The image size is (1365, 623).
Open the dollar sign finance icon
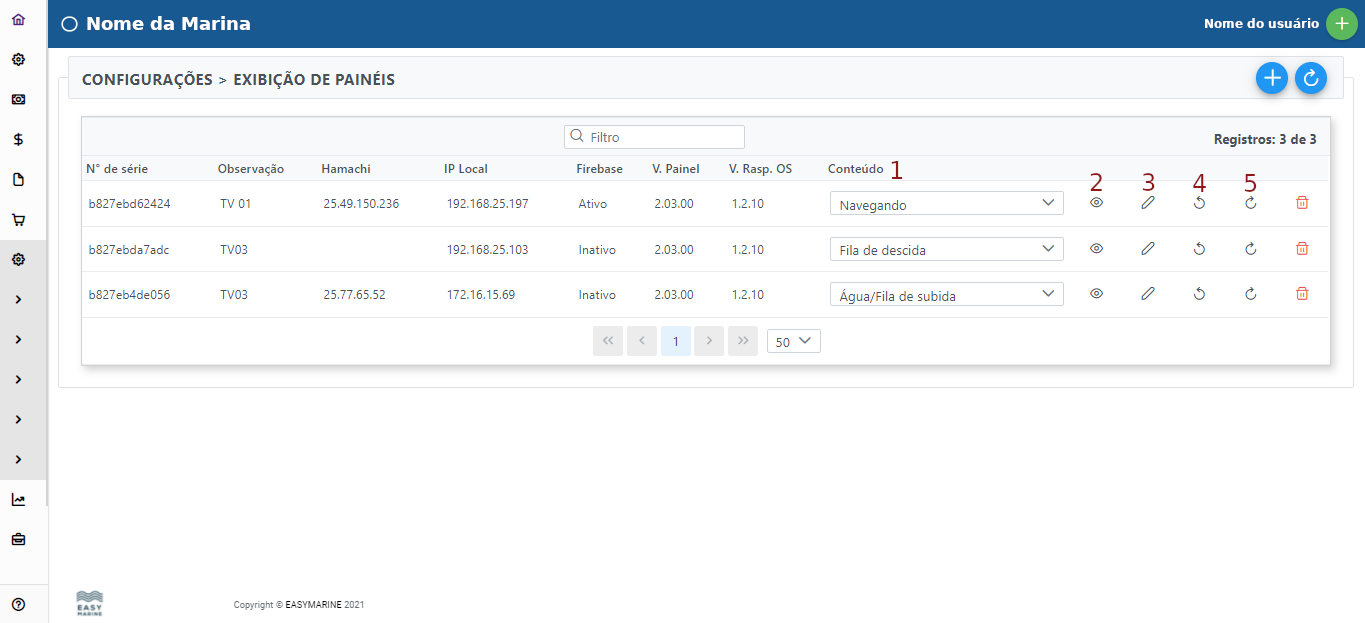coord(18,140)
